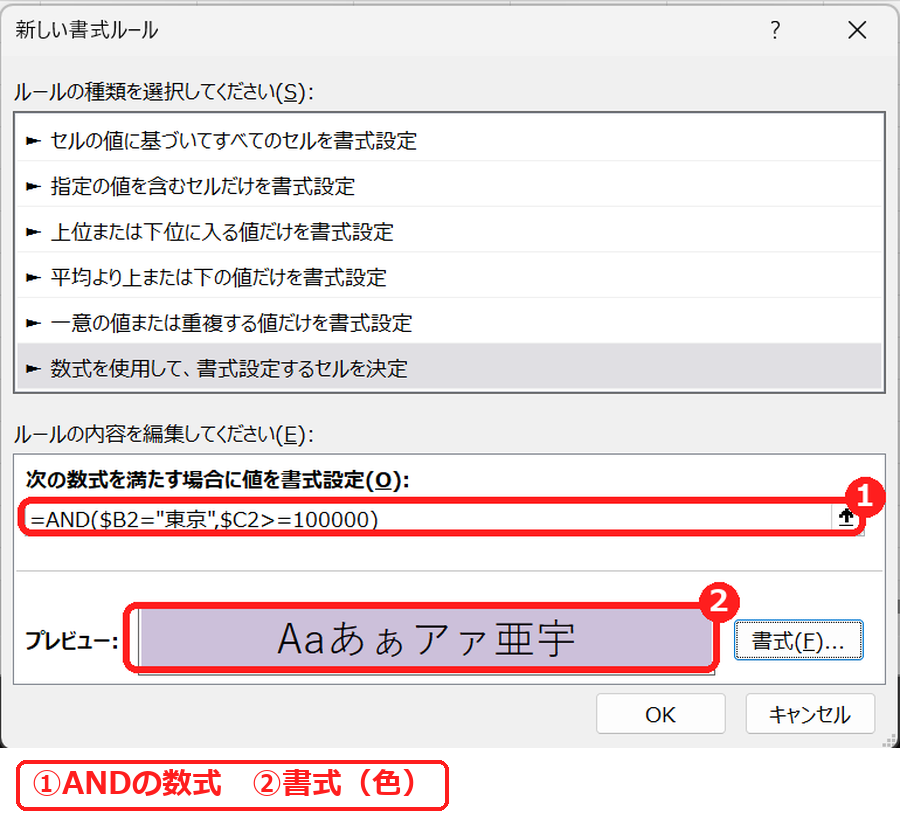Select rule 数式を使用して、書式設定するセルを決定

pos(449,368)
